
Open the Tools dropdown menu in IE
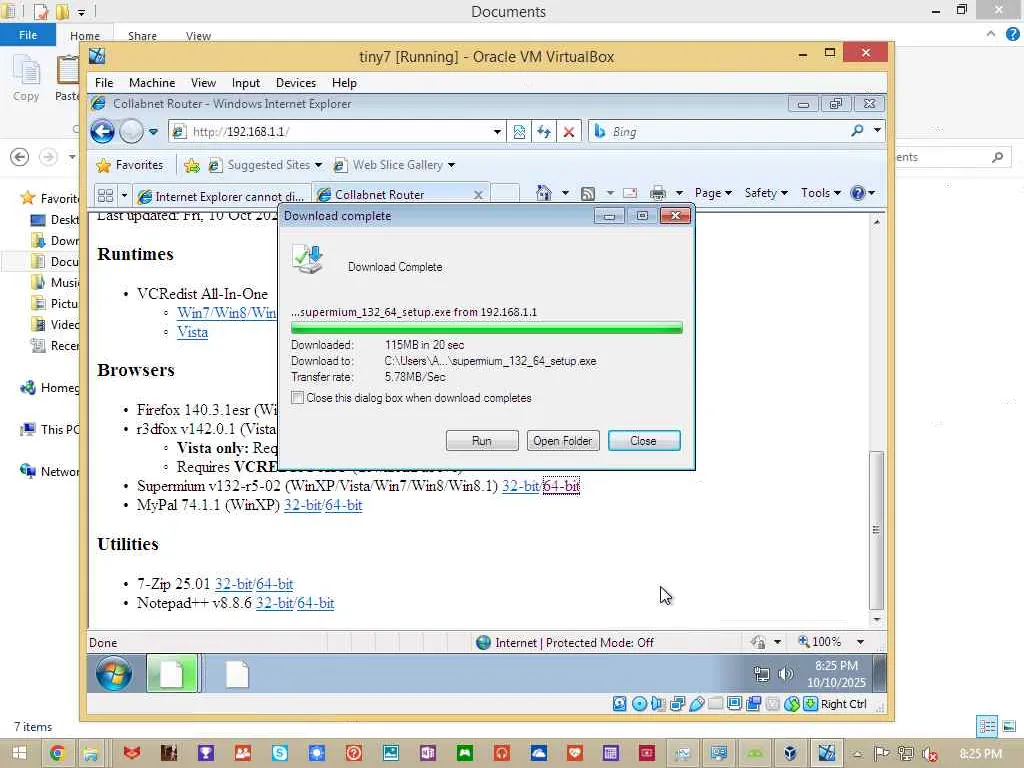pyautogui.click(x=821, y=193)
